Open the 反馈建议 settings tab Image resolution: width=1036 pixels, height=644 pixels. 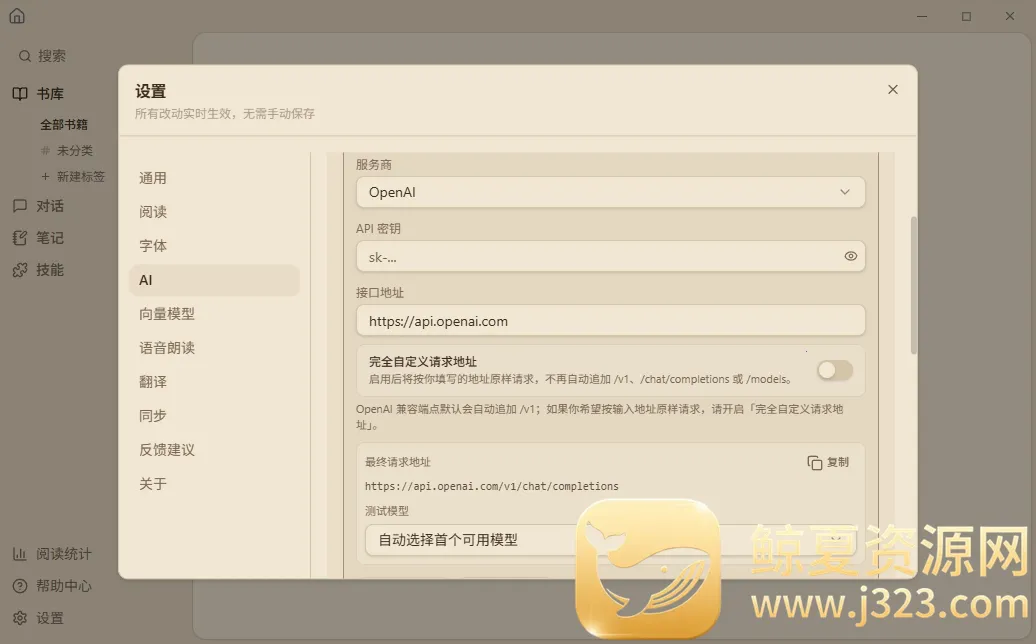click(x=214, y=450)
